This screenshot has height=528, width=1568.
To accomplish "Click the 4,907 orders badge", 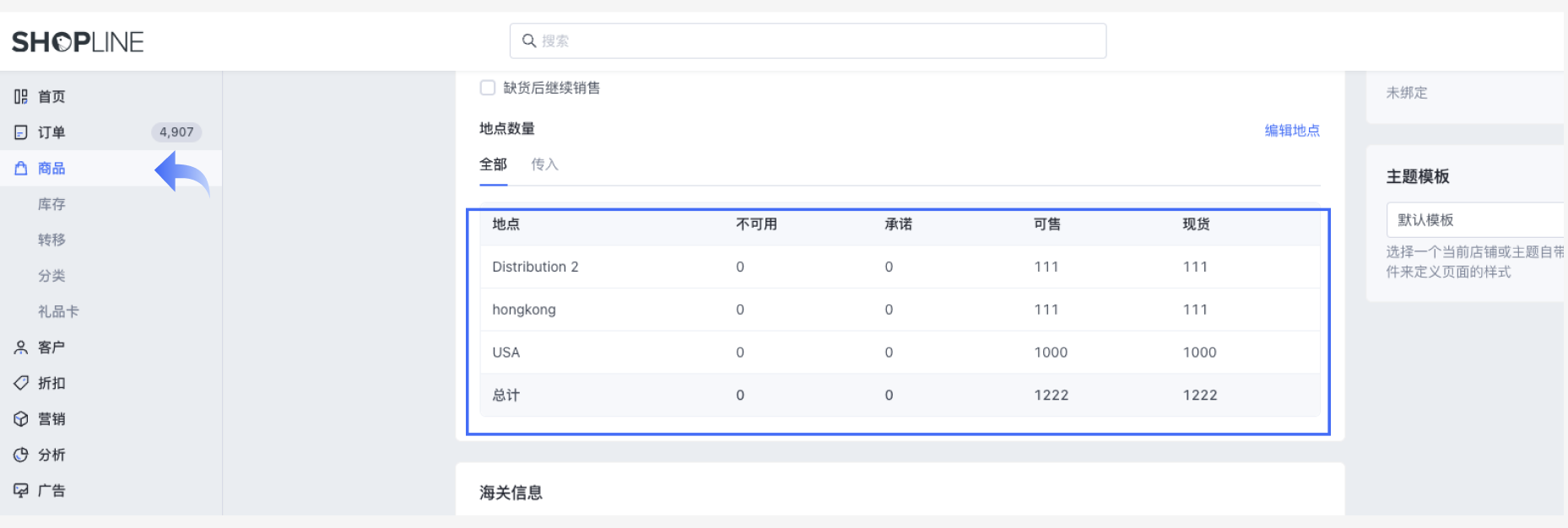I will 176,132.
